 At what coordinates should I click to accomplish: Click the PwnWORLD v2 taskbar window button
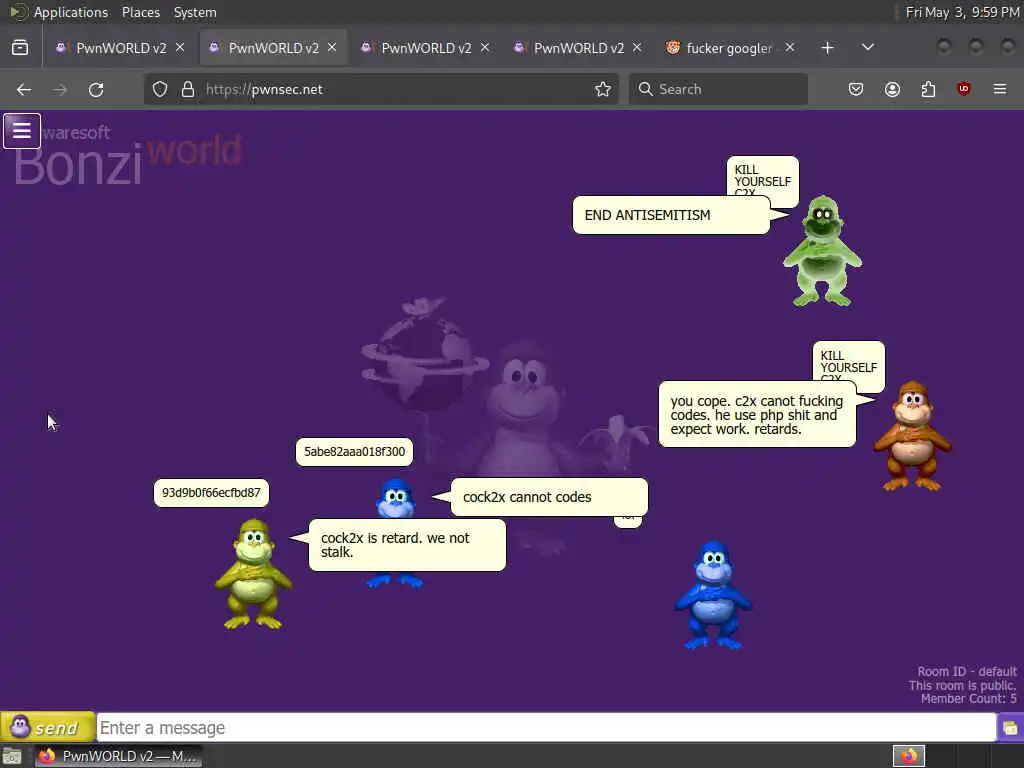(118, 756)
